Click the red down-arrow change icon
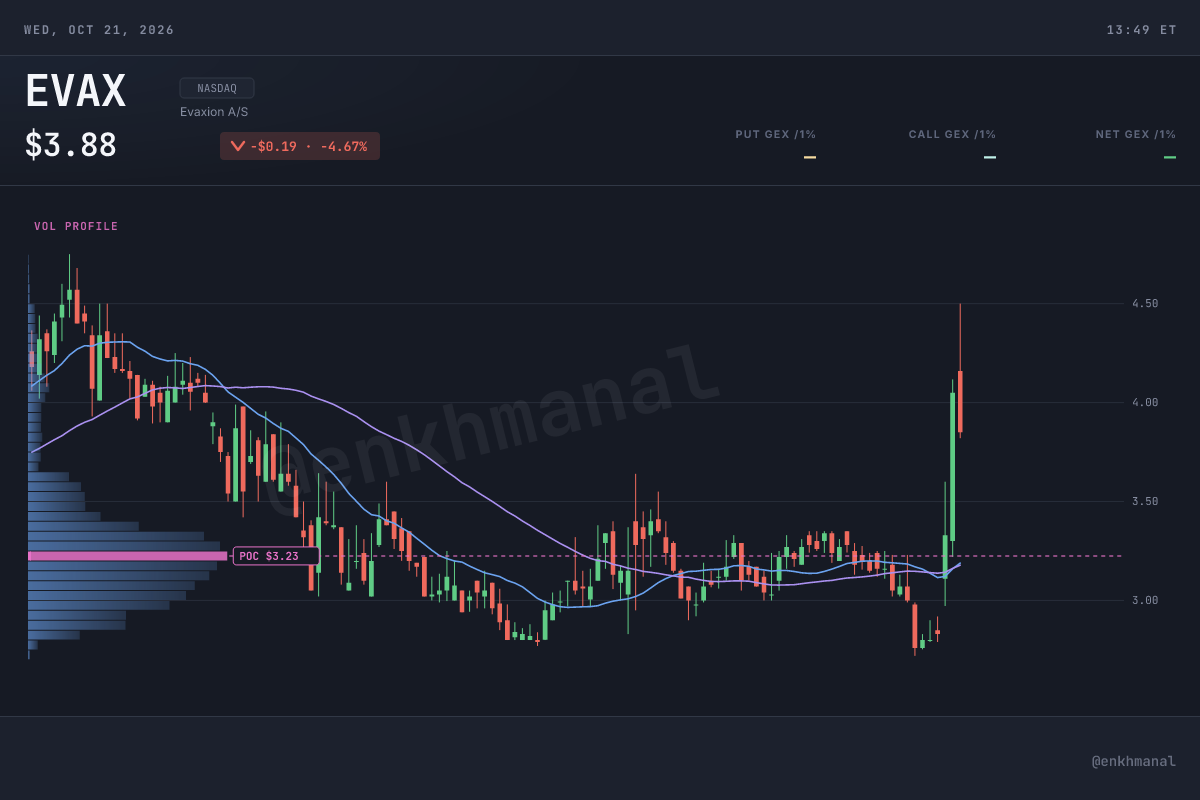 pos(238,146)
